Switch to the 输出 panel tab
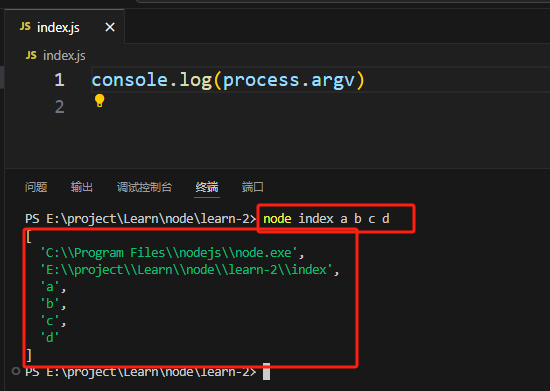 [x=81, y=187]
